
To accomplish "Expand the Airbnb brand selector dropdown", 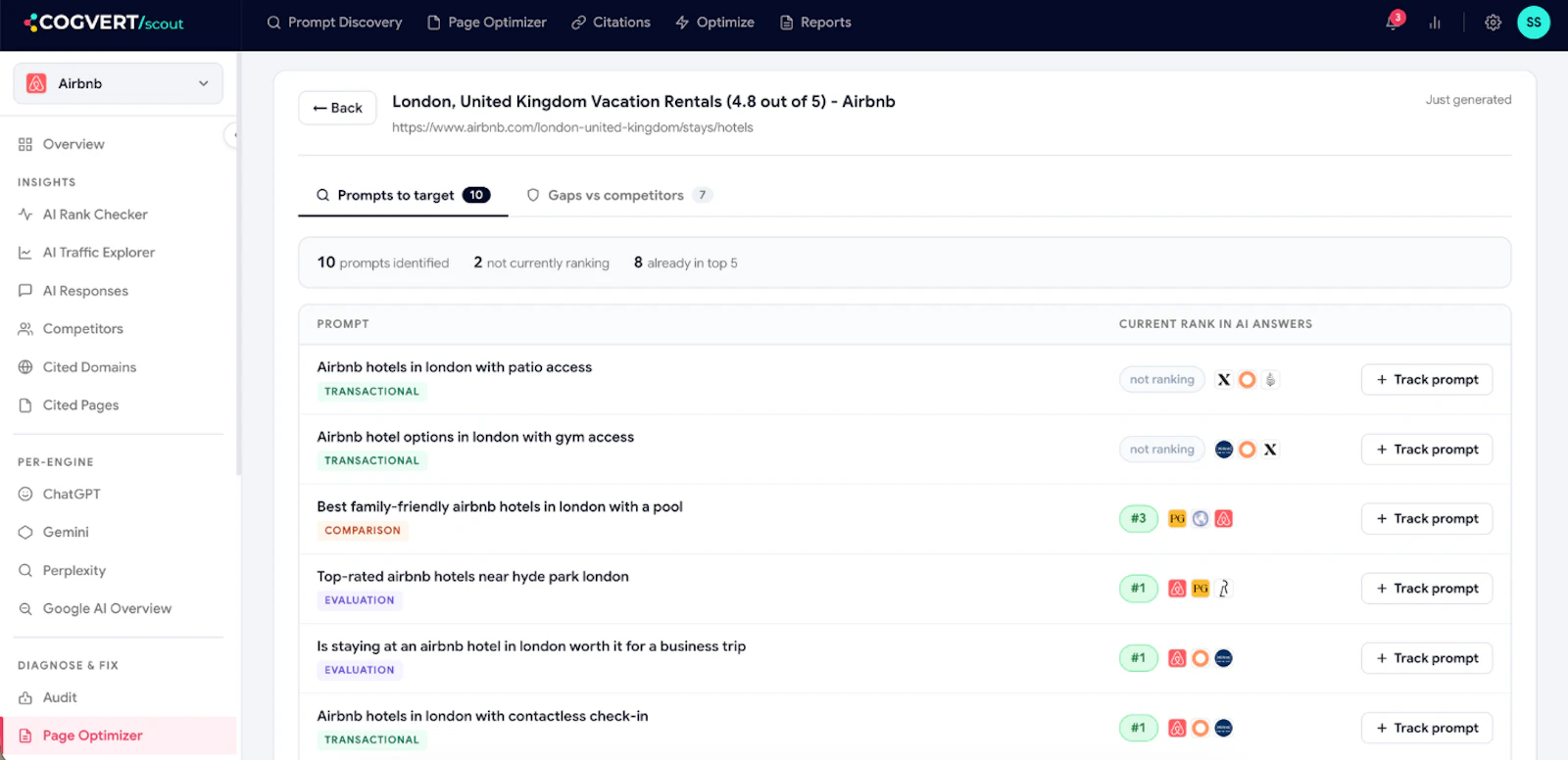I will [119, 83].
